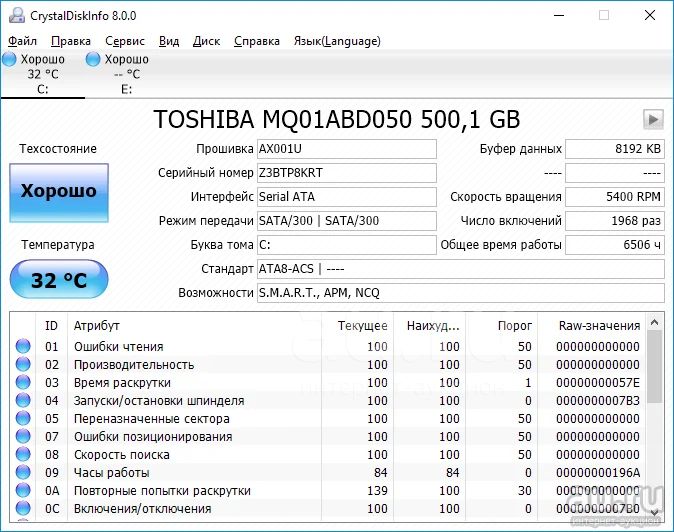Click status orb of attribute 01
674x532 pixels.
[x=23, y=346]
